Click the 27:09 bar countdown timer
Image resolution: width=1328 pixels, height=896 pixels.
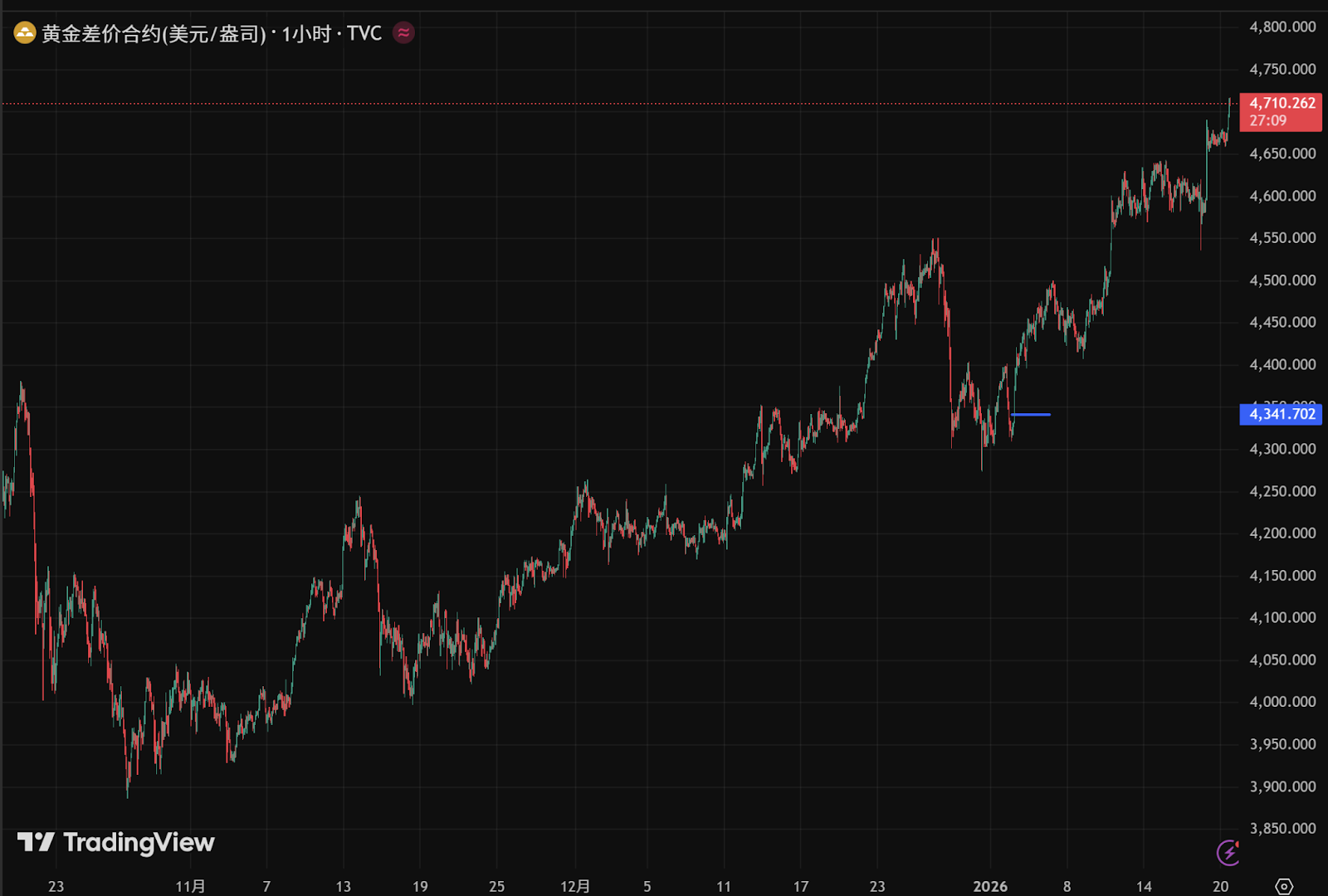[1268, 121]
